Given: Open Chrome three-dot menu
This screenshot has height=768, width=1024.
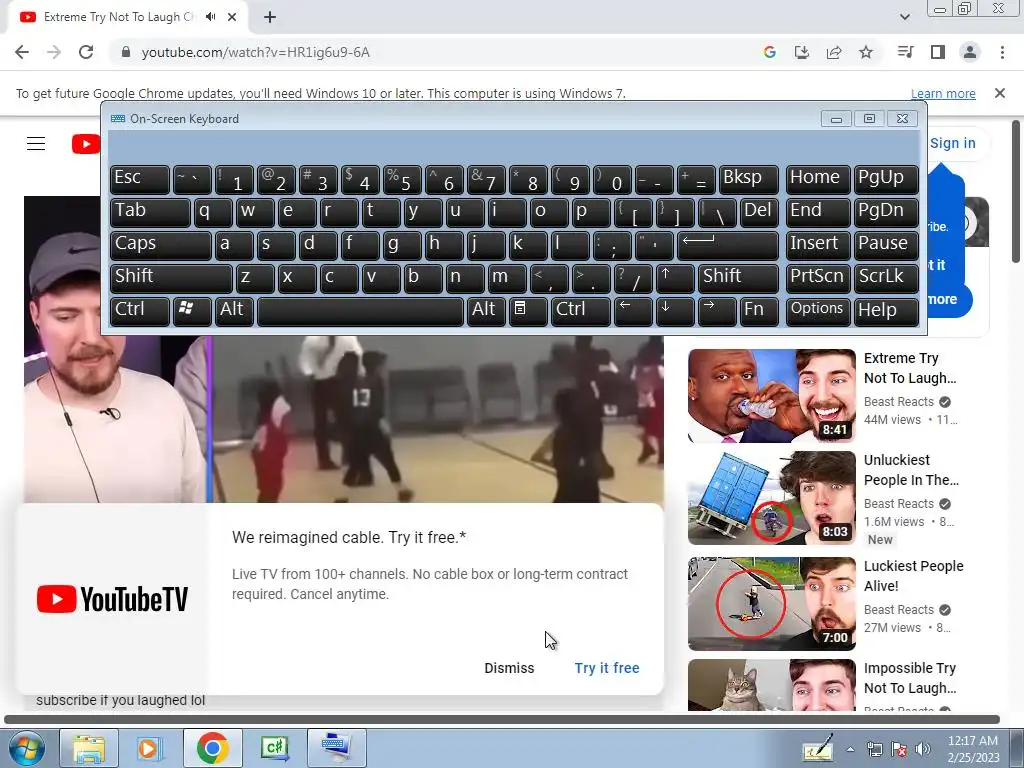Looking at the screenshot, I should (x=1002, y=52).
